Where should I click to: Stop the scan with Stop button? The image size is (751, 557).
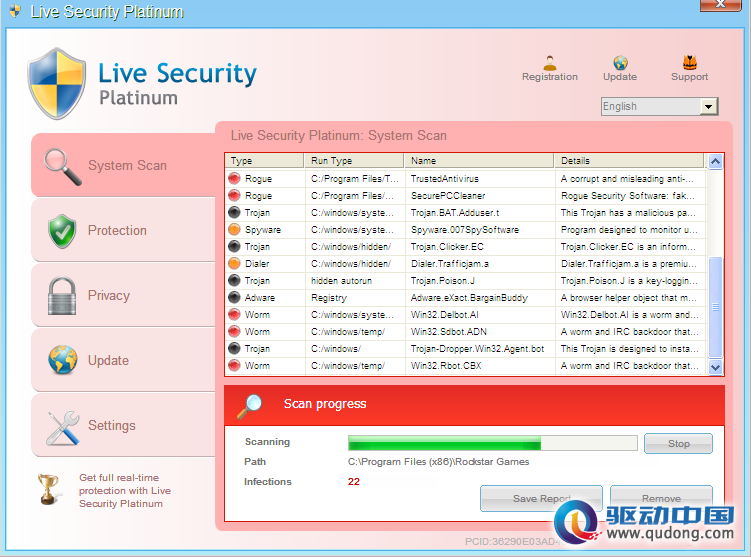(x=678, y=443)
